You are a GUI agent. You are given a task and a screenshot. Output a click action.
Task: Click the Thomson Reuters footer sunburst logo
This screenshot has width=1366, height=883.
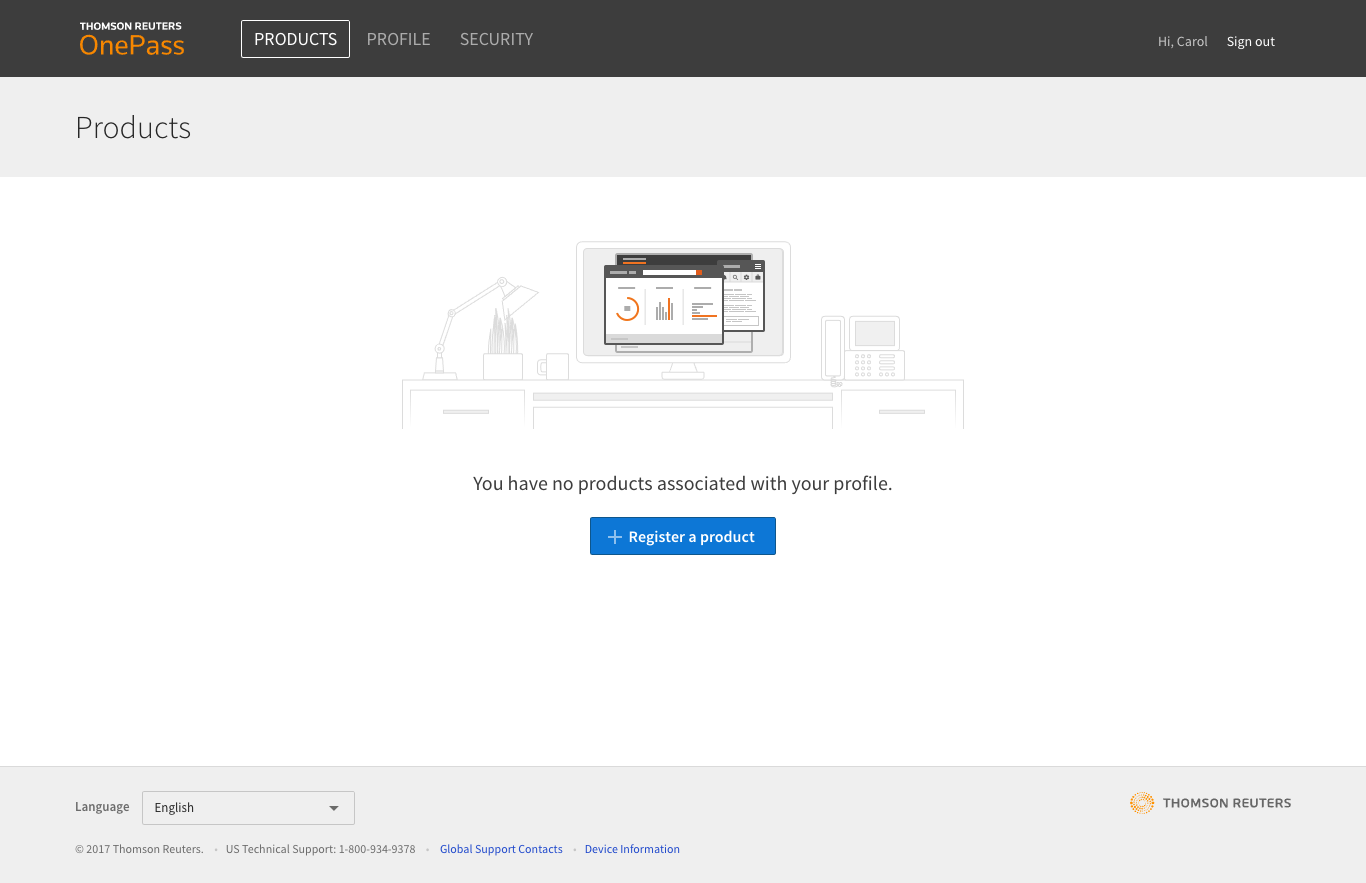[1141, 803]
